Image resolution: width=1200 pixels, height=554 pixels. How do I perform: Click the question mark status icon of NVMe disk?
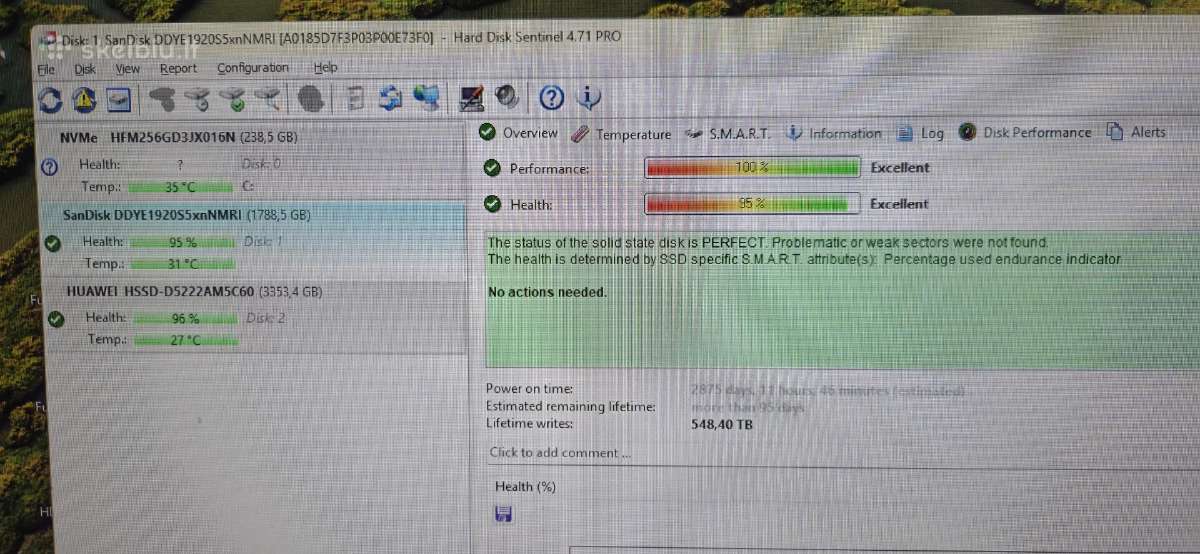pyautogui.click(x=49, y=167)
